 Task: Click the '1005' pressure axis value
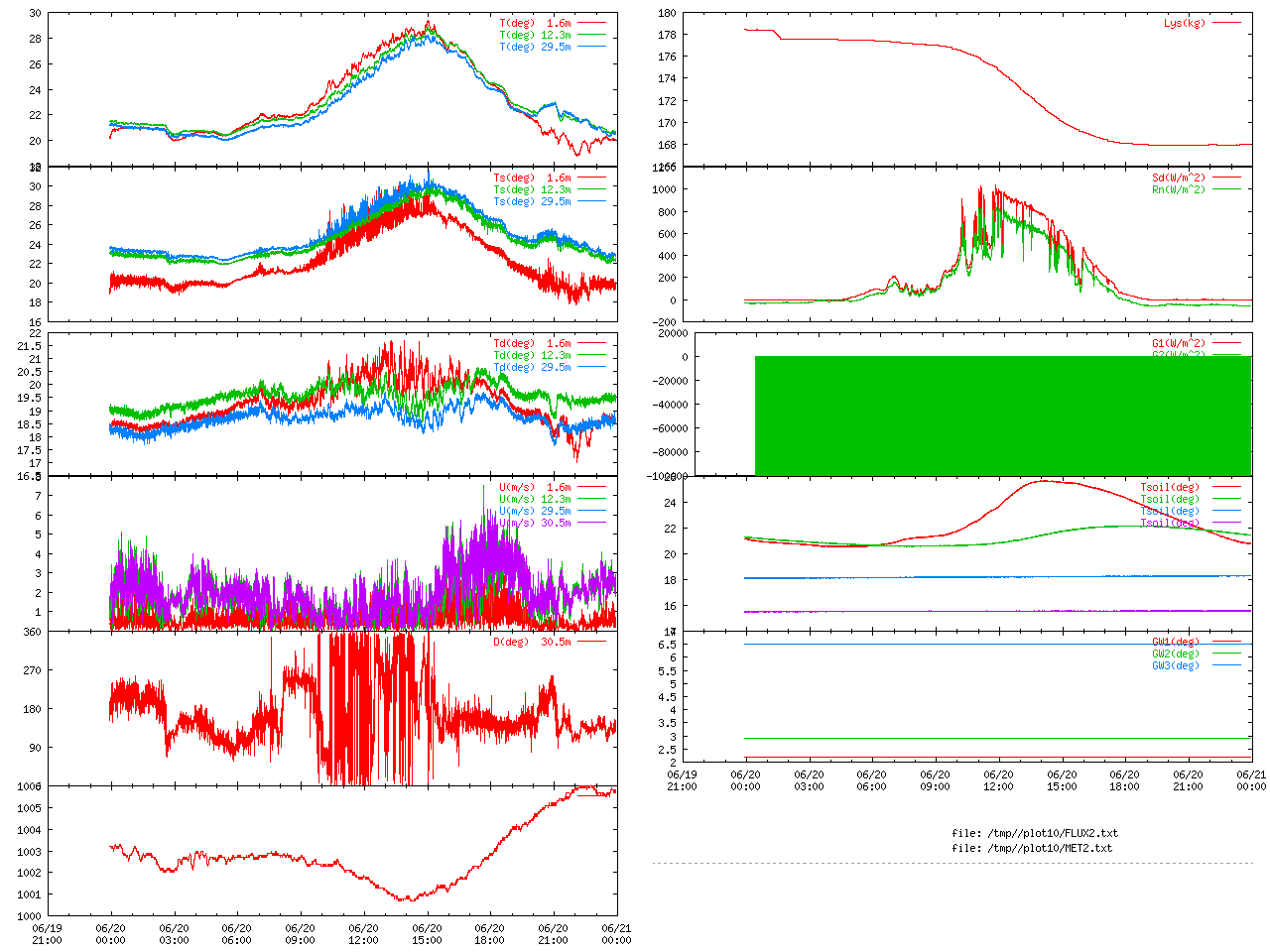[x=30, y=808]
